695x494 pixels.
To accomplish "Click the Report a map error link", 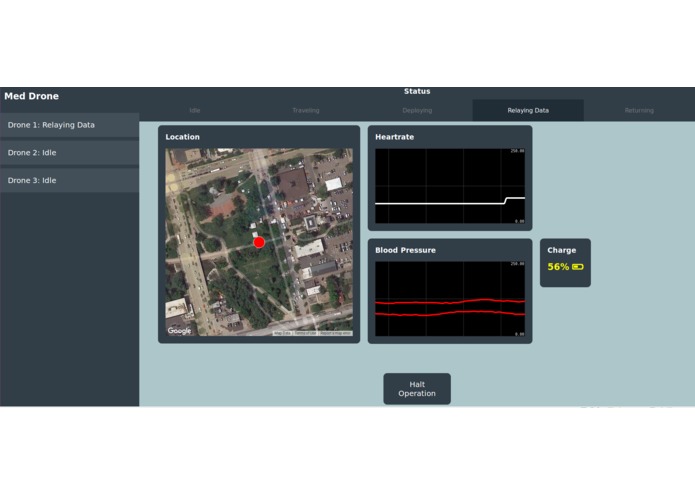I will (x=336, y=333).
